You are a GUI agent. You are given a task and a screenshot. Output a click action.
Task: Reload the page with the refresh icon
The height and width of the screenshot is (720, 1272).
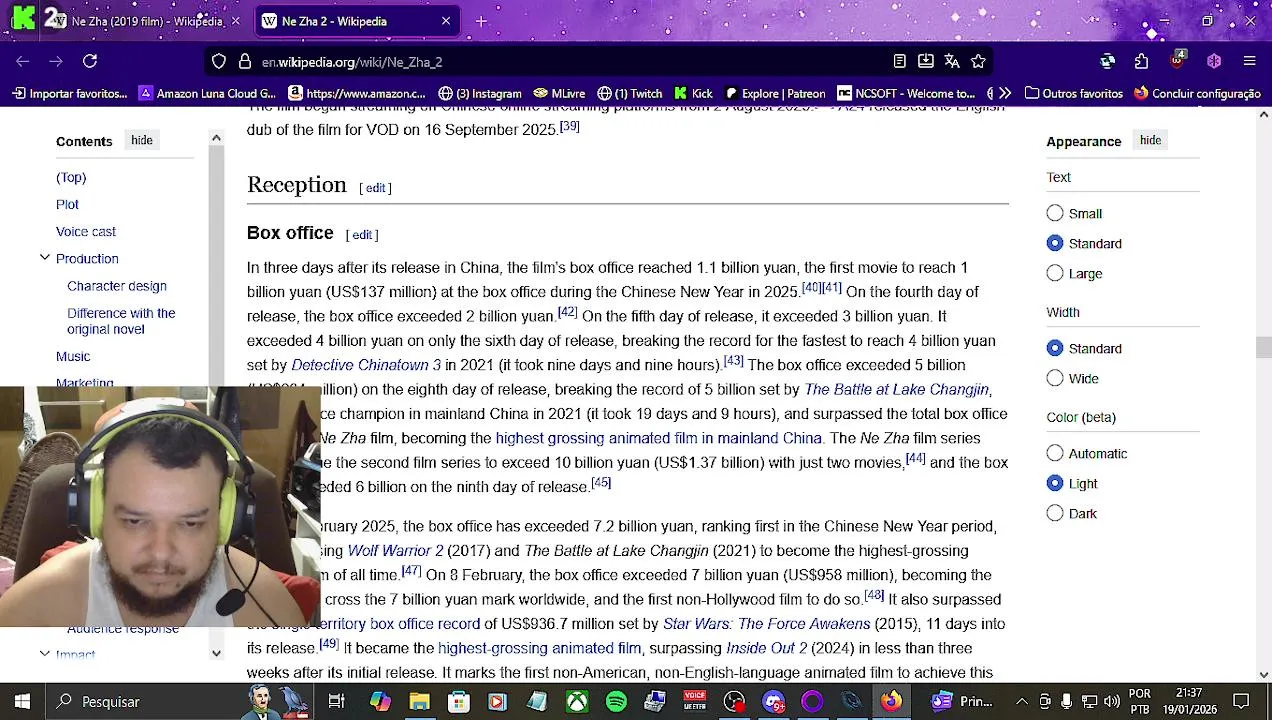point(90,61)
